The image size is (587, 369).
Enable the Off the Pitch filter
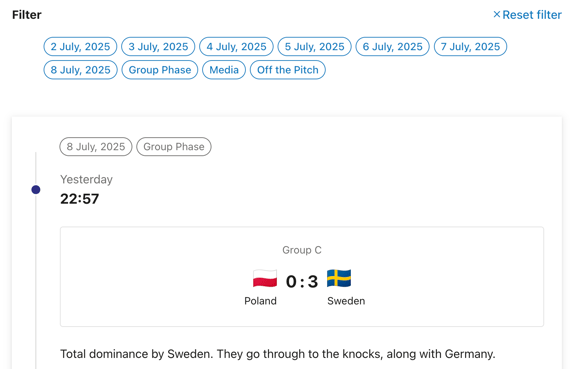288,70
